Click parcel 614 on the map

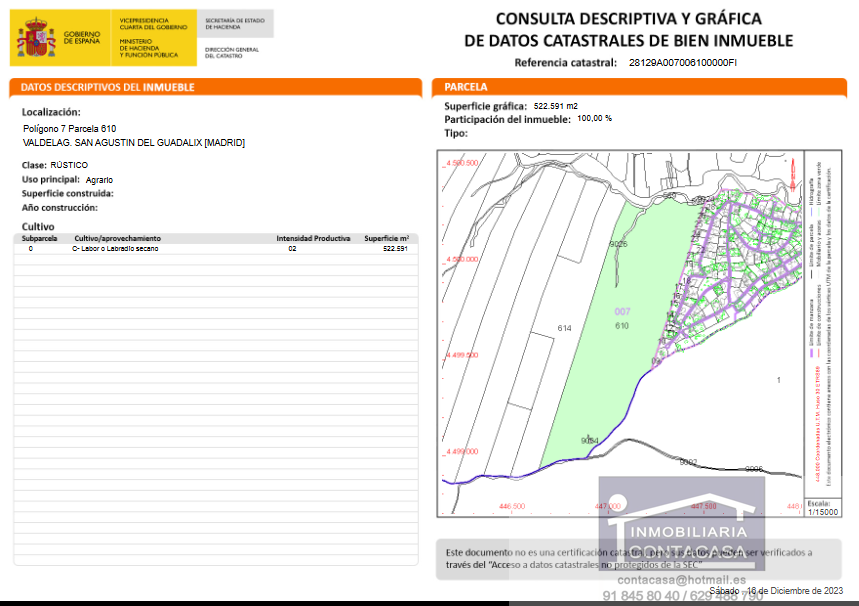[563, 328]
